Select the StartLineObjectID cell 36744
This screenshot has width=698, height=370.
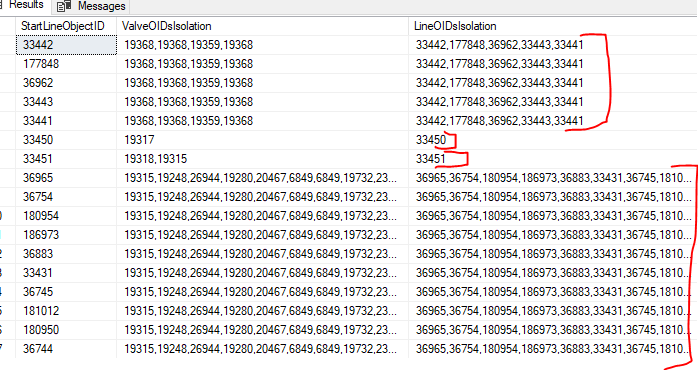point(66,349)
